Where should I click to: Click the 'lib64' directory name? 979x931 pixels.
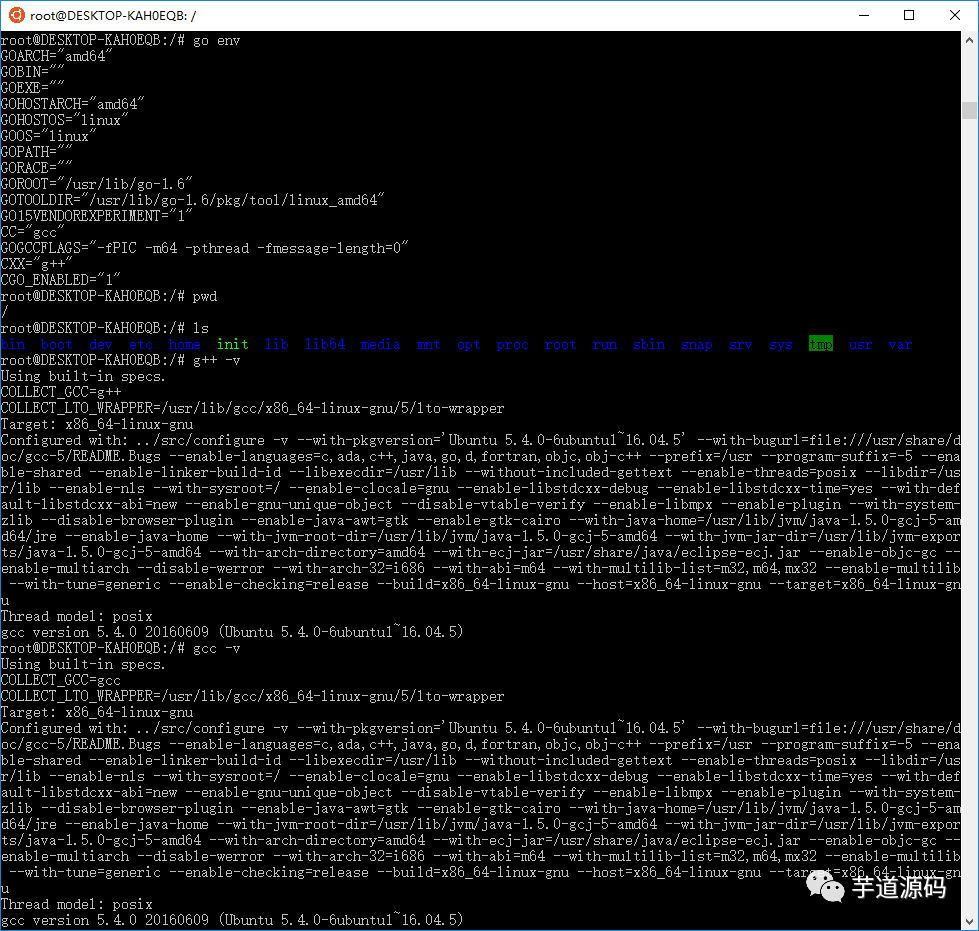coord(325,345)
